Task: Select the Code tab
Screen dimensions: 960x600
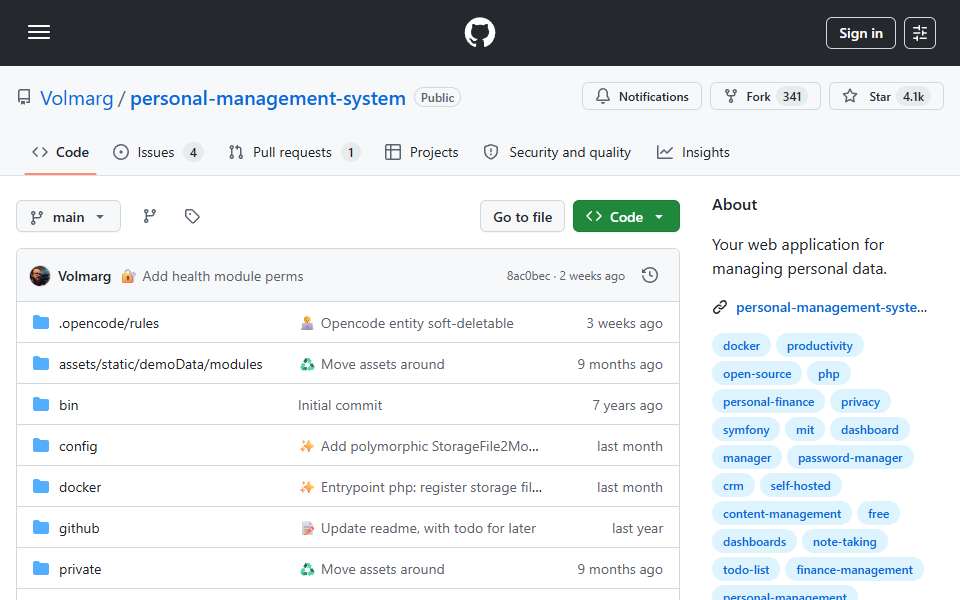Action: 61,152
